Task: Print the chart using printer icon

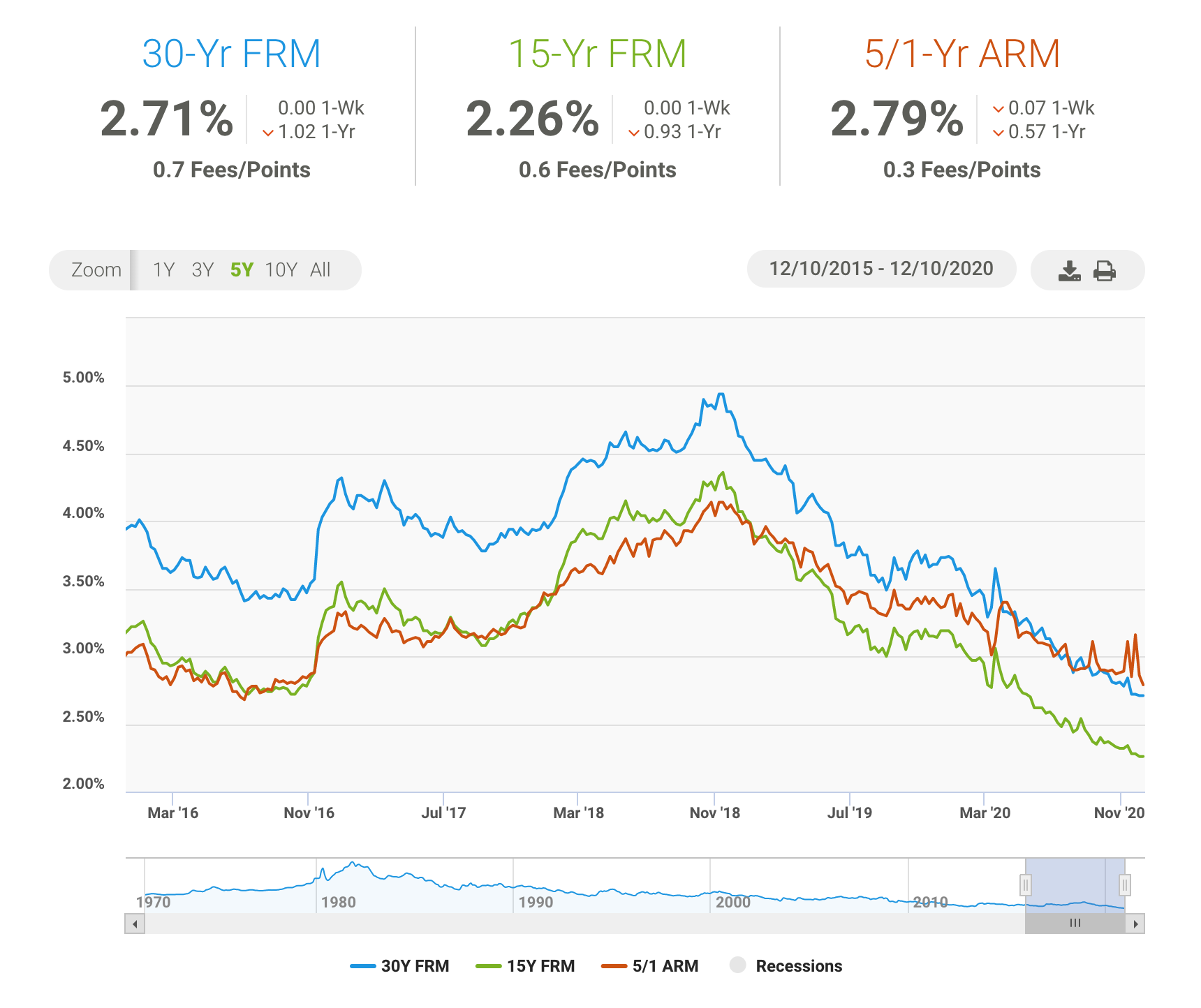Action: tap(1105, 271)
